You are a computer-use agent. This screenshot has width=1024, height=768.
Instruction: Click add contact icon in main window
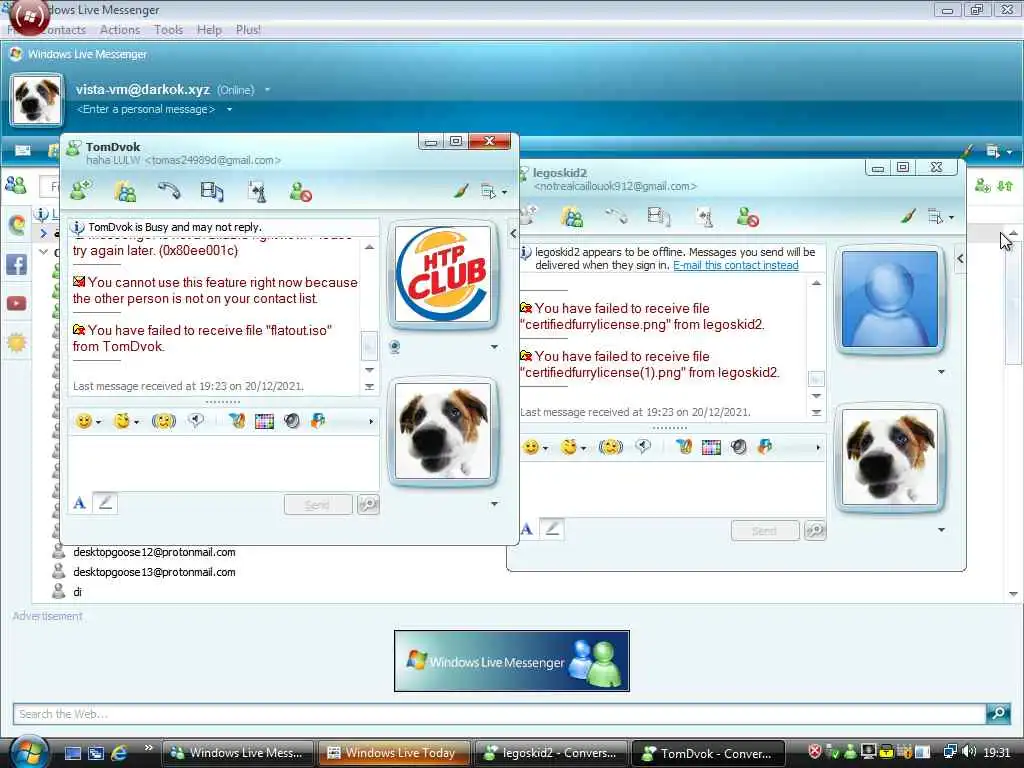(982, 186)
